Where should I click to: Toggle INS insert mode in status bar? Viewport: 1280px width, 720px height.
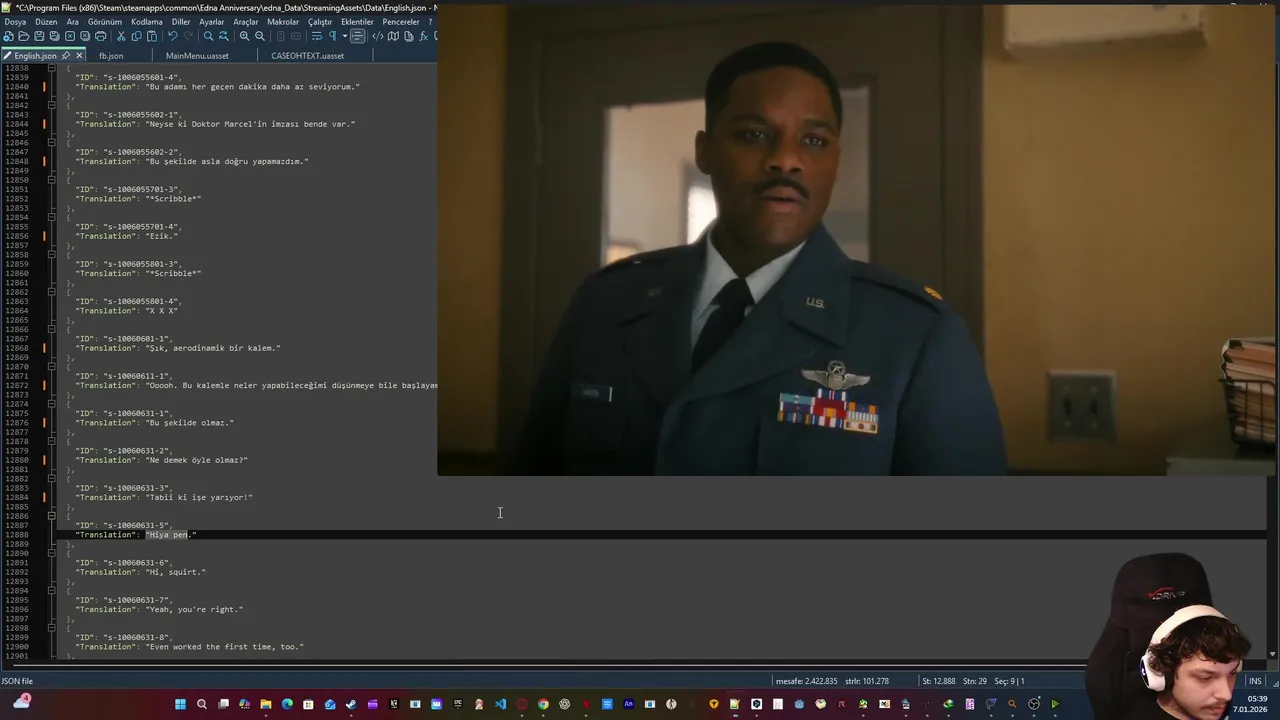pyautogui.click(x=1255, y=681)
